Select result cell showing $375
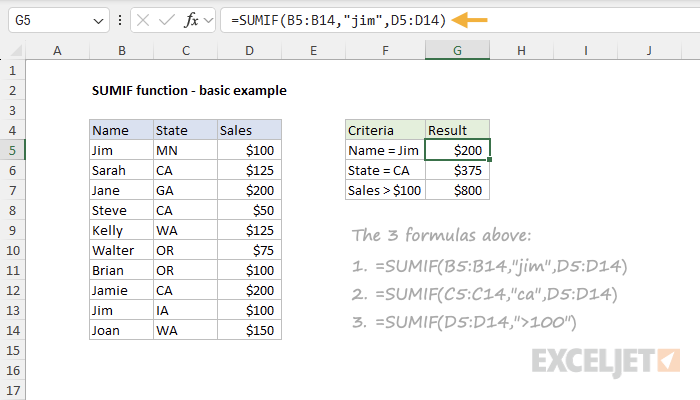Screen dimensions: 700x400 coord(458,171)
